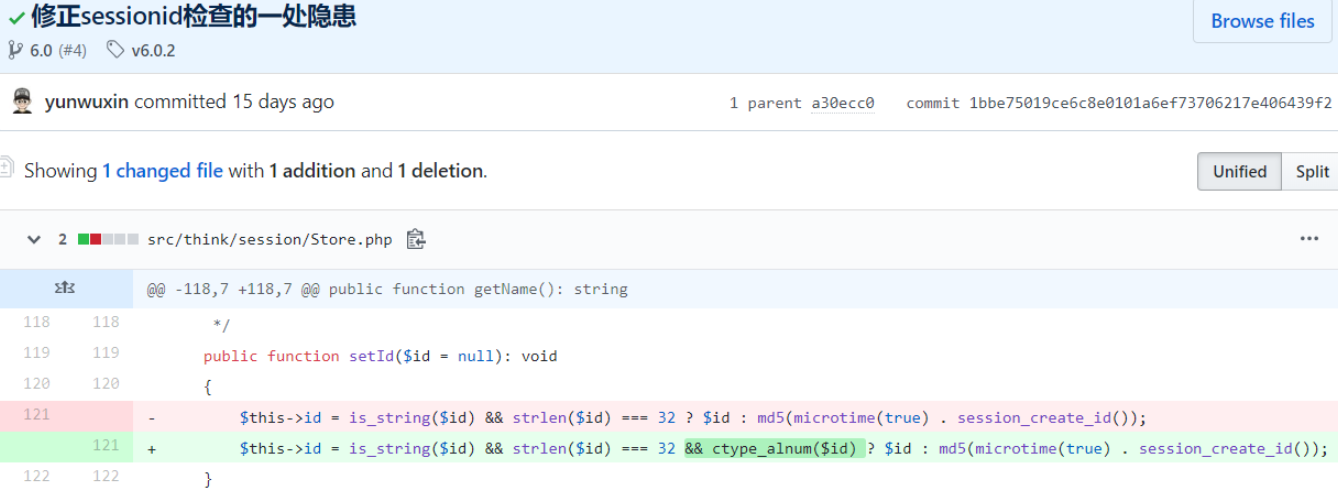Open yunwuxin's profile link
Image resolution: width=1338 pixels, height=494 pixels.
(x=87, y=101)
